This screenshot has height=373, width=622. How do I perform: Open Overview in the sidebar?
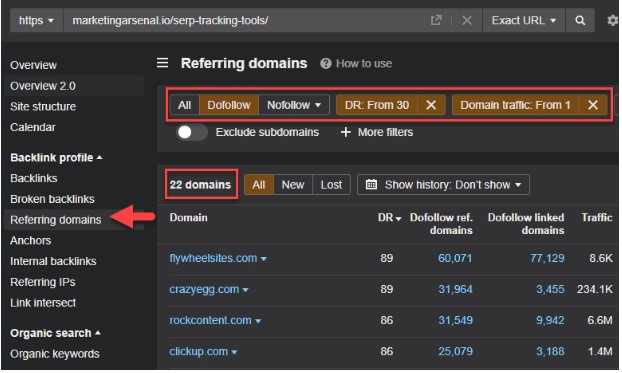pyautogui.click(x=33, y=65)
